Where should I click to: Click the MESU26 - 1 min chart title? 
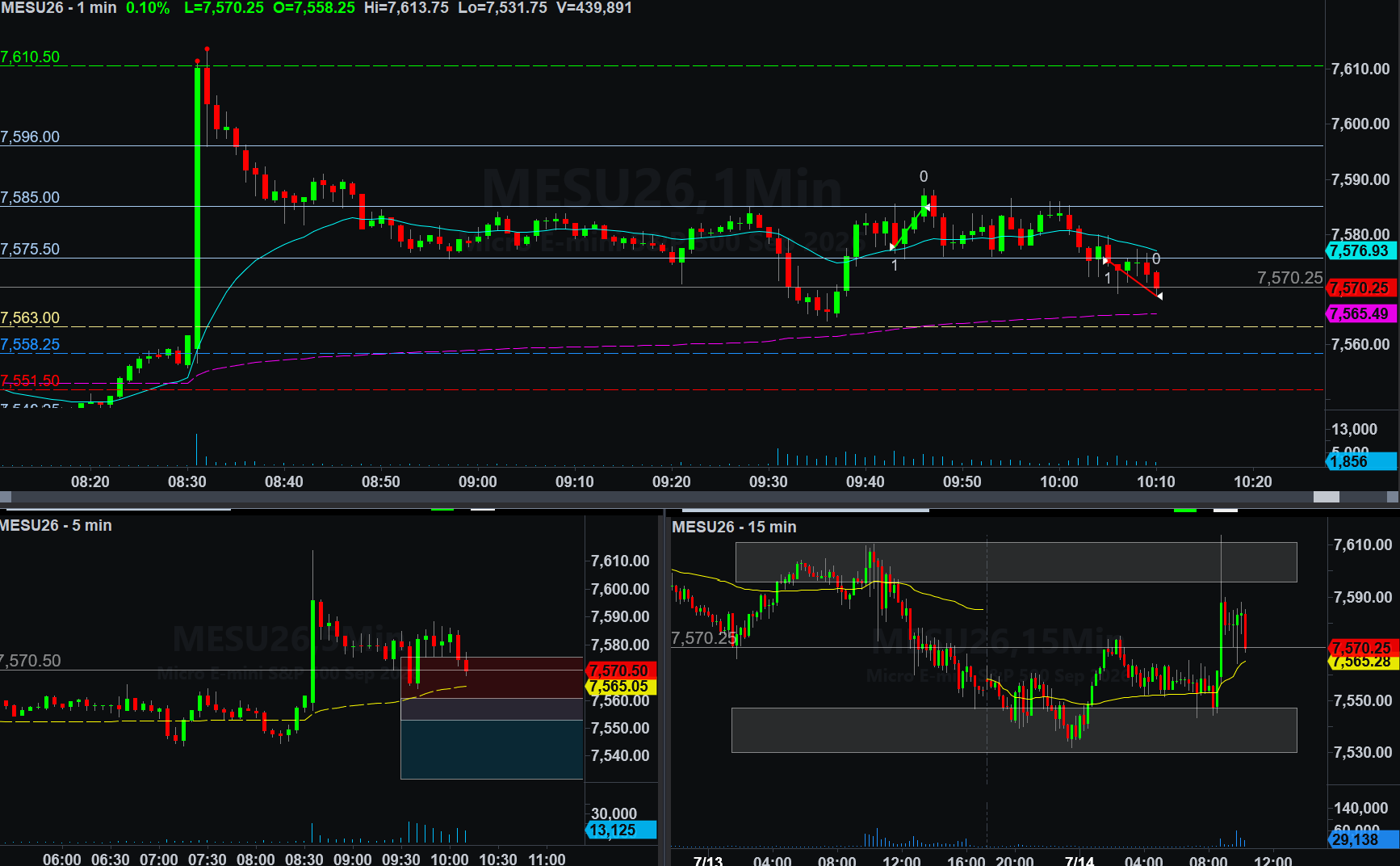[x=59, y=8]
